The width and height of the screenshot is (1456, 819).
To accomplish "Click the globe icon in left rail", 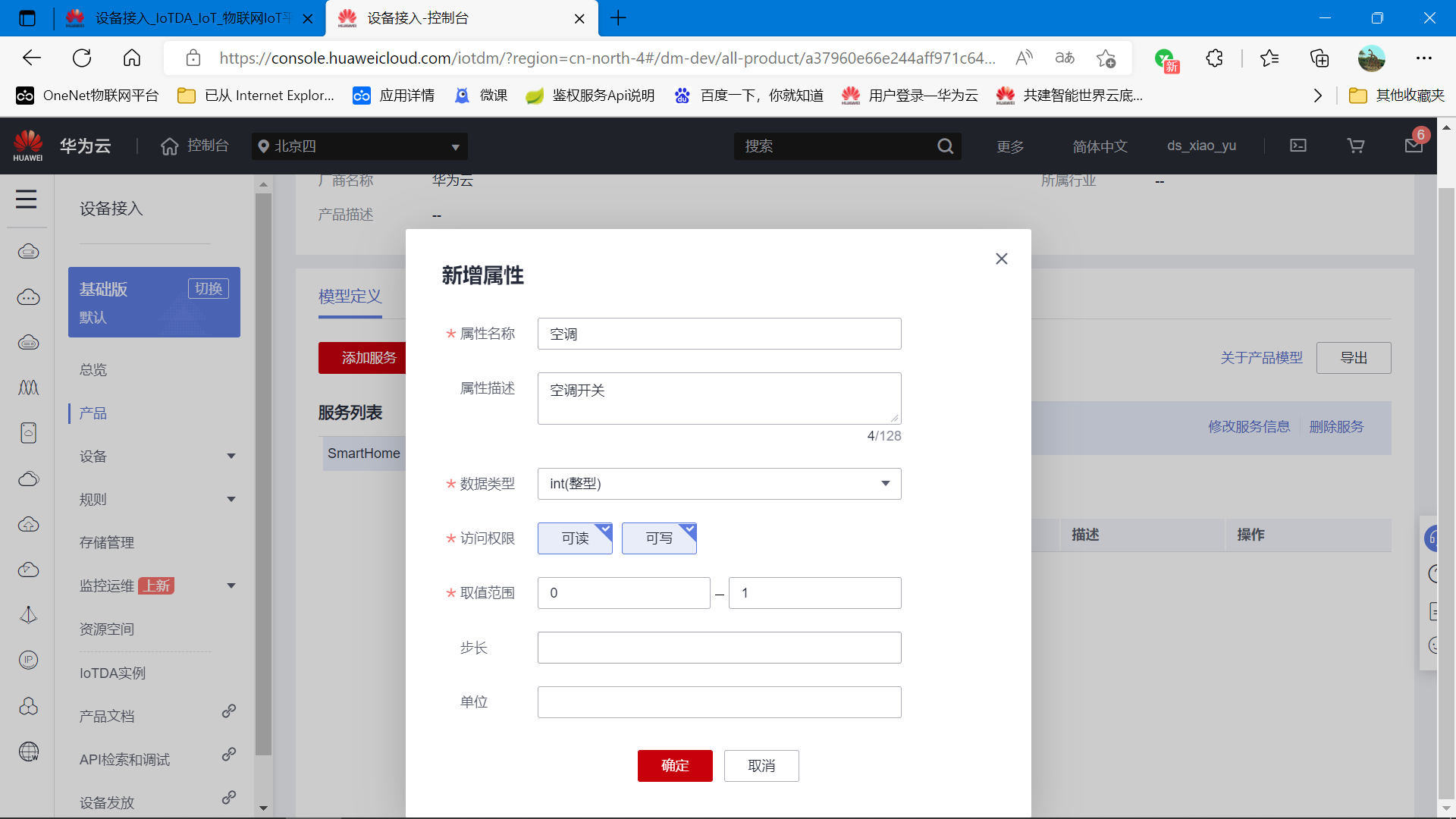I will pyautogui.click(x=29, y=752).
